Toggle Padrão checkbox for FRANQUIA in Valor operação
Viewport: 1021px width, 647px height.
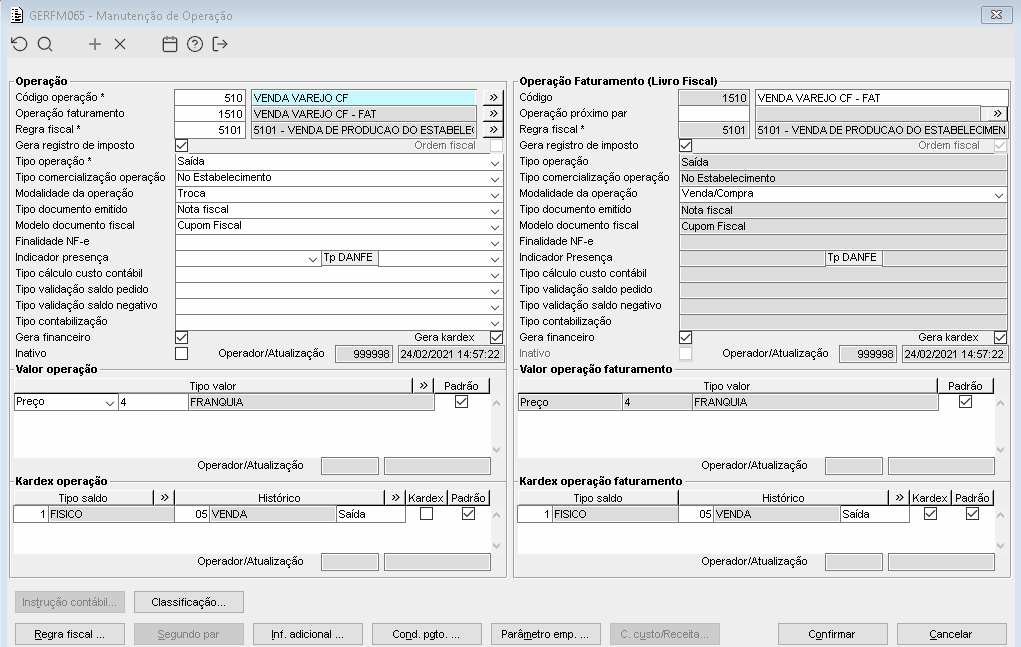[462, 402]
